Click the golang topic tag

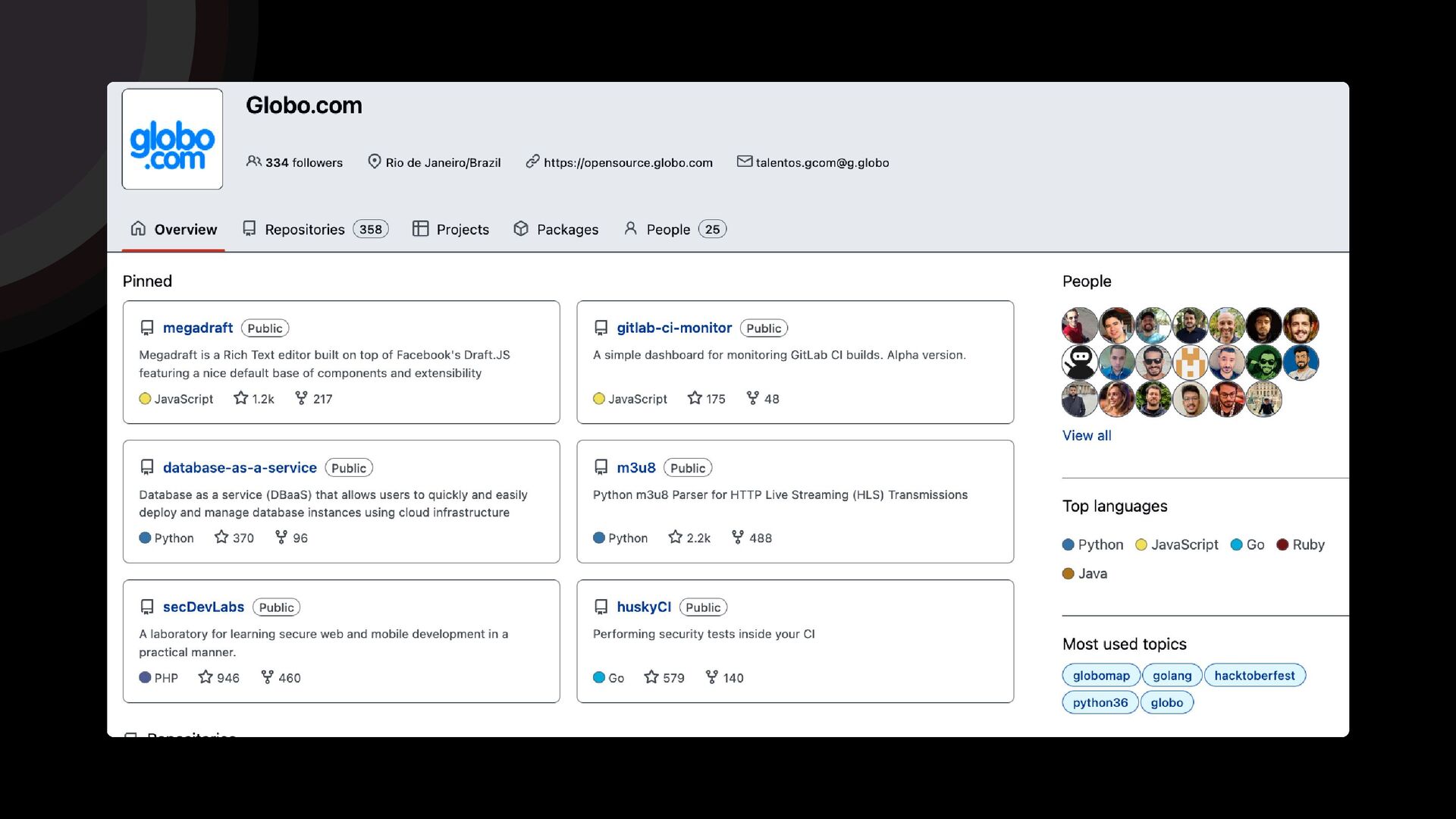point(1172,675)
